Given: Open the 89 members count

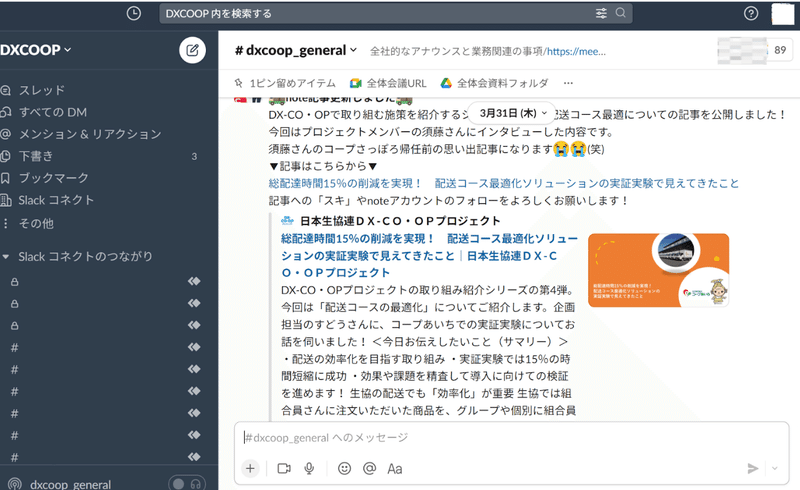Looking at the screenshot, I should (780, 50).
